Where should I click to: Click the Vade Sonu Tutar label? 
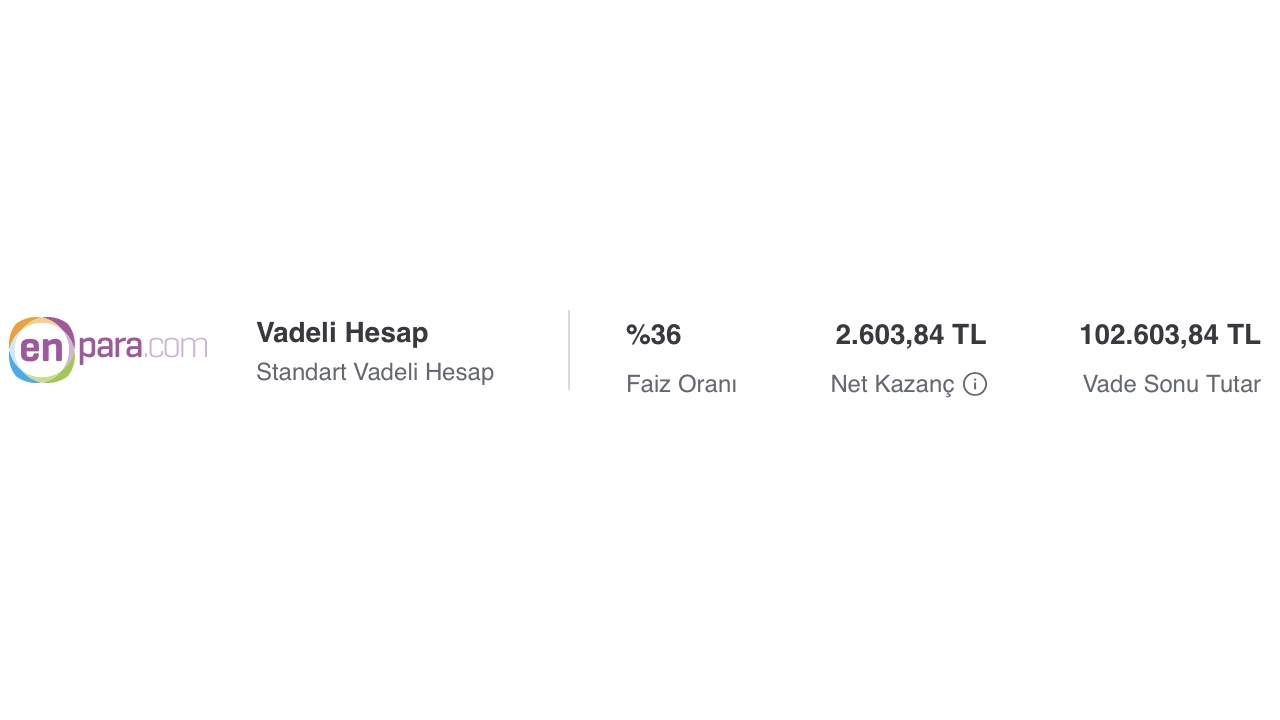pyautogui.click(x=1171, y=384)
